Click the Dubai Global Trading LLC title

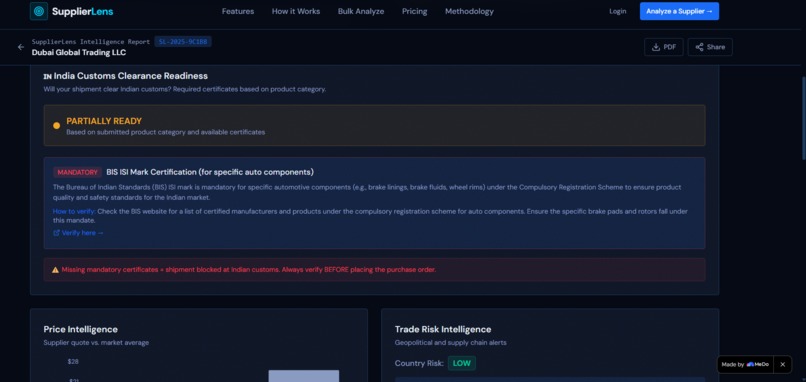coord(79,52)
